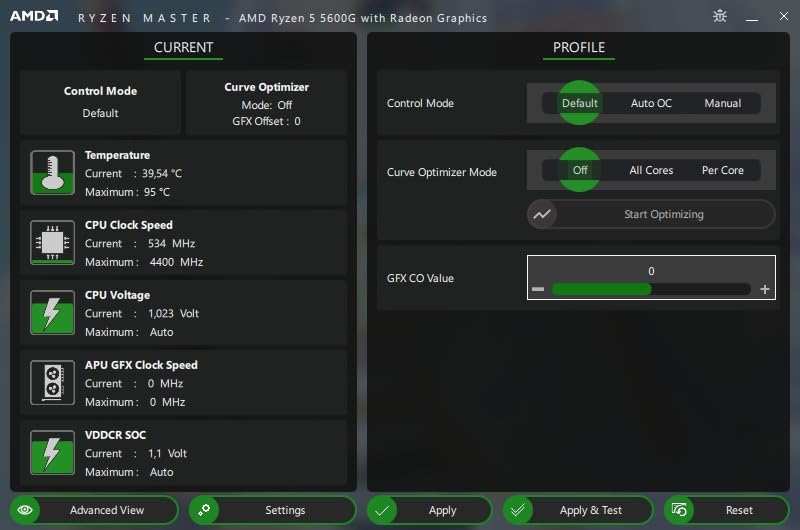Image resolution: width=800 pixels, height=530 pixels.
Task: Switch to the CURRENT tab heading
Action: (x=184, y=47)
